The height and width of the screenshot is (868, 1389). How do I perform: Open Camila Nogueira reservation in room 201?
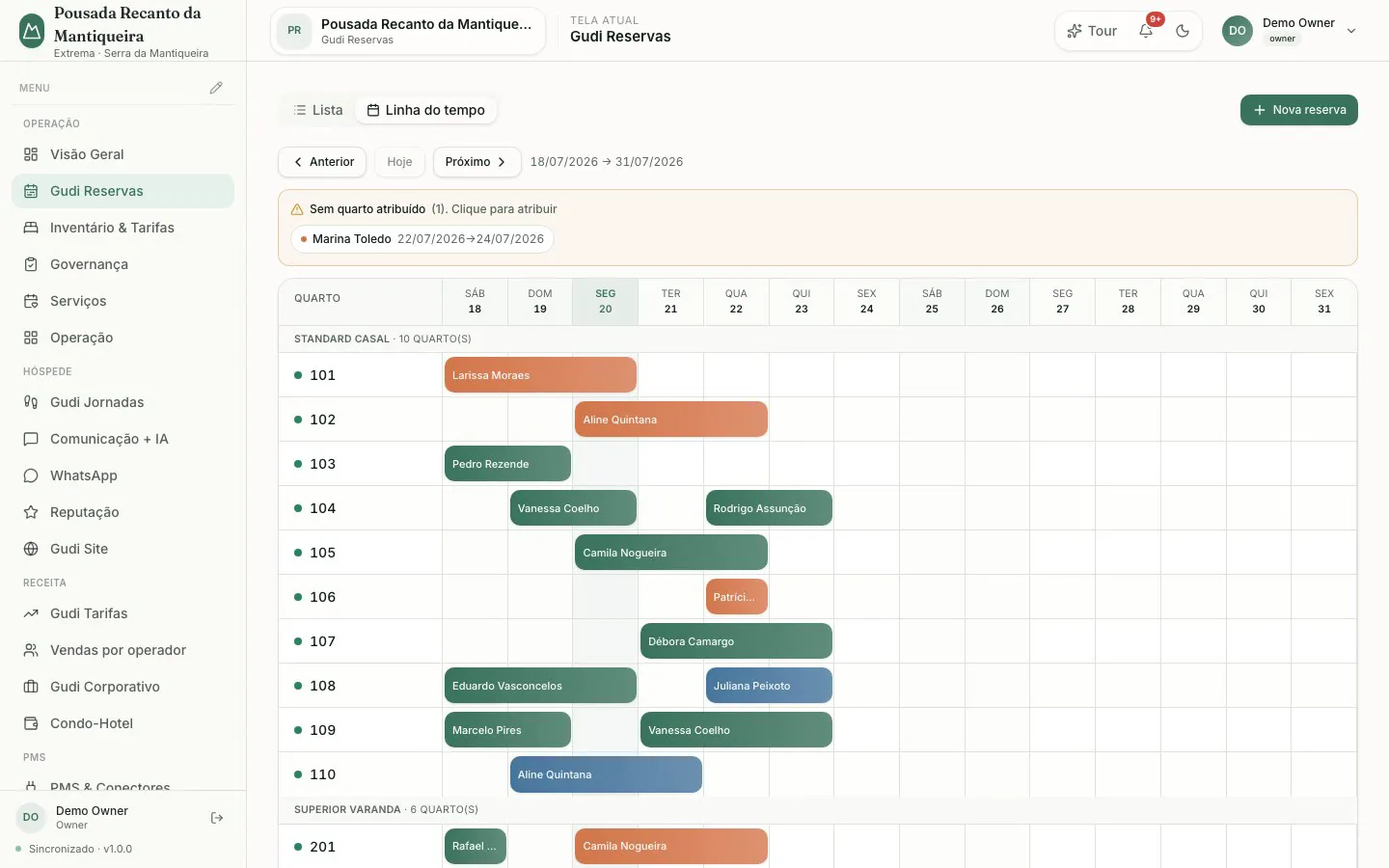(671, 846)
